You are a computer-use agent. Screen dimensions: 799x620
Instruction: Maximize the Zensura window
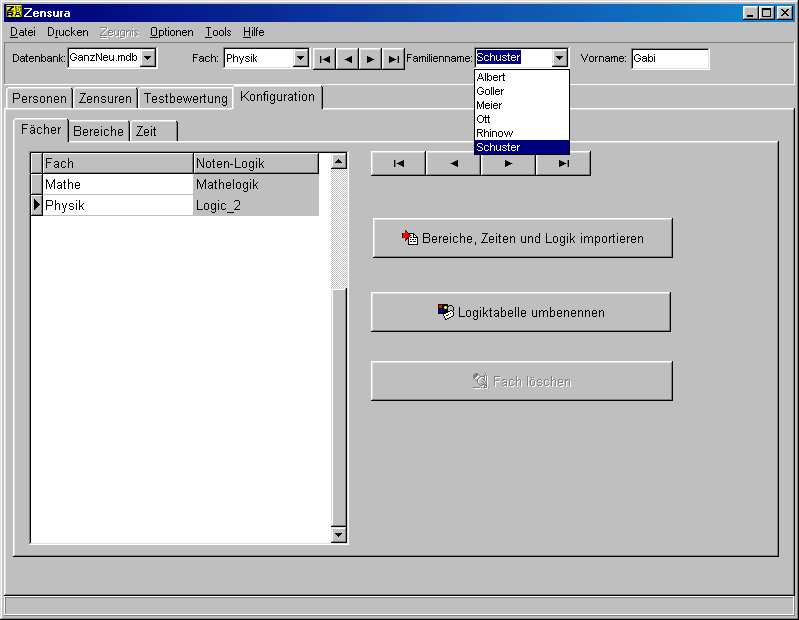[x=766, y=12]
